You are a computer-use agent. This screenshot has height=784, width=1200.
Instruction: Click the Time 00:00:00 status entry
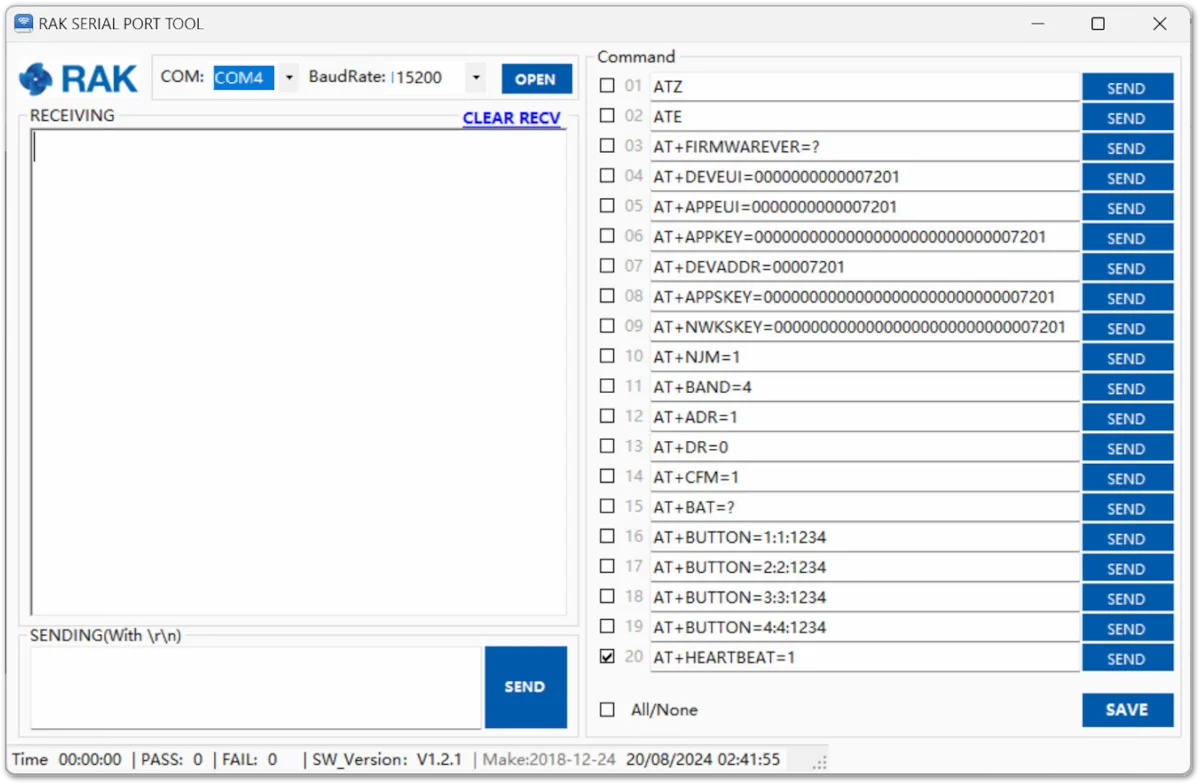pos(67,760)
